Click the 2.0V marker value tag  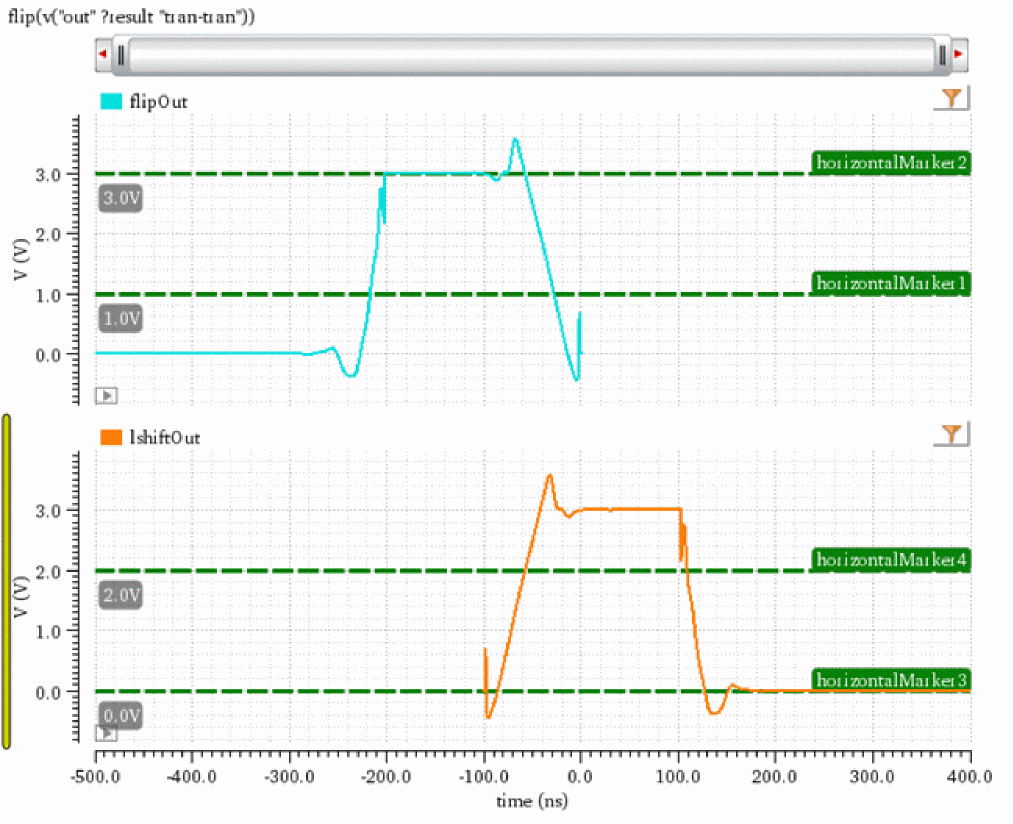point(121,595)
